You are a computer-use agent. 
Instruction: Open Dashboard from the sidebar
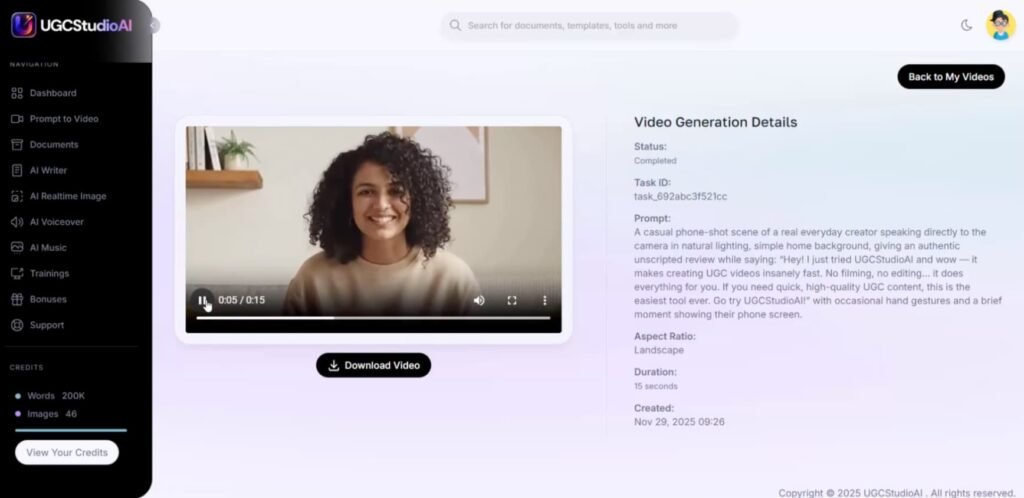[53, 93]
